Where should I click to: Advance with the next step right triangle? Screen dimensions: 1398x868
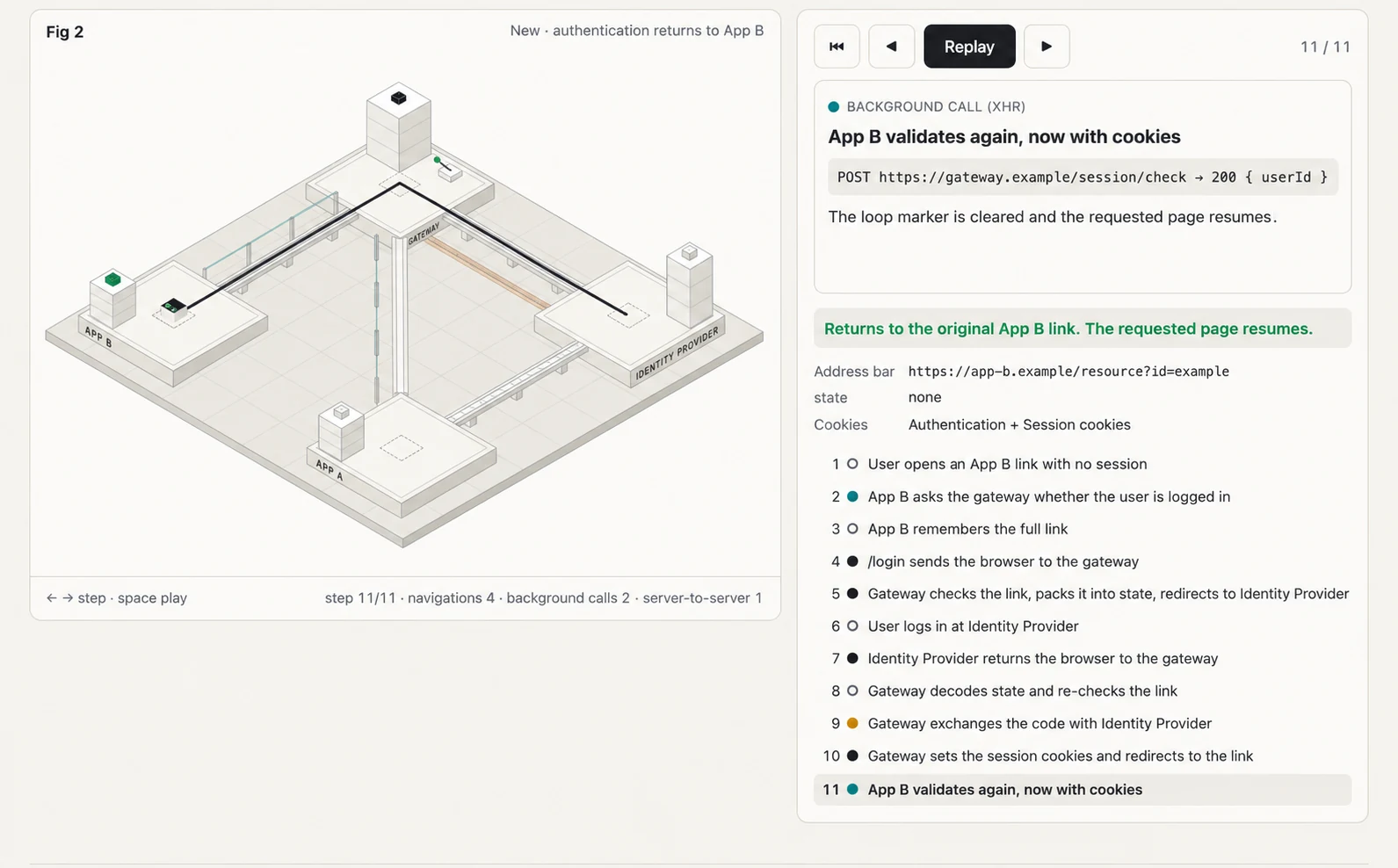coord(1047,47)
